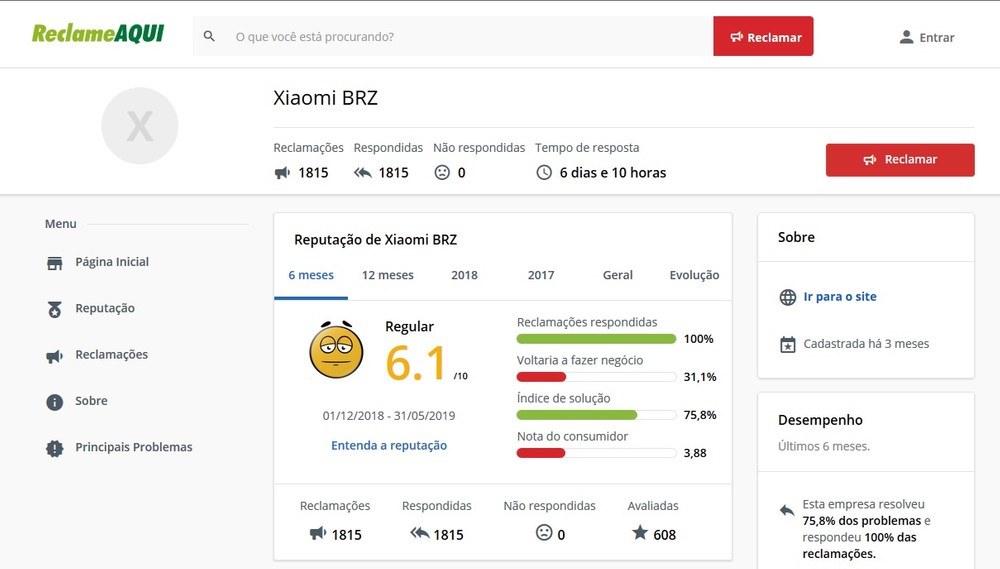Click the red Reclamar button in header
1000x569 pixels.
pyautogui.click(x=763, y=36)
